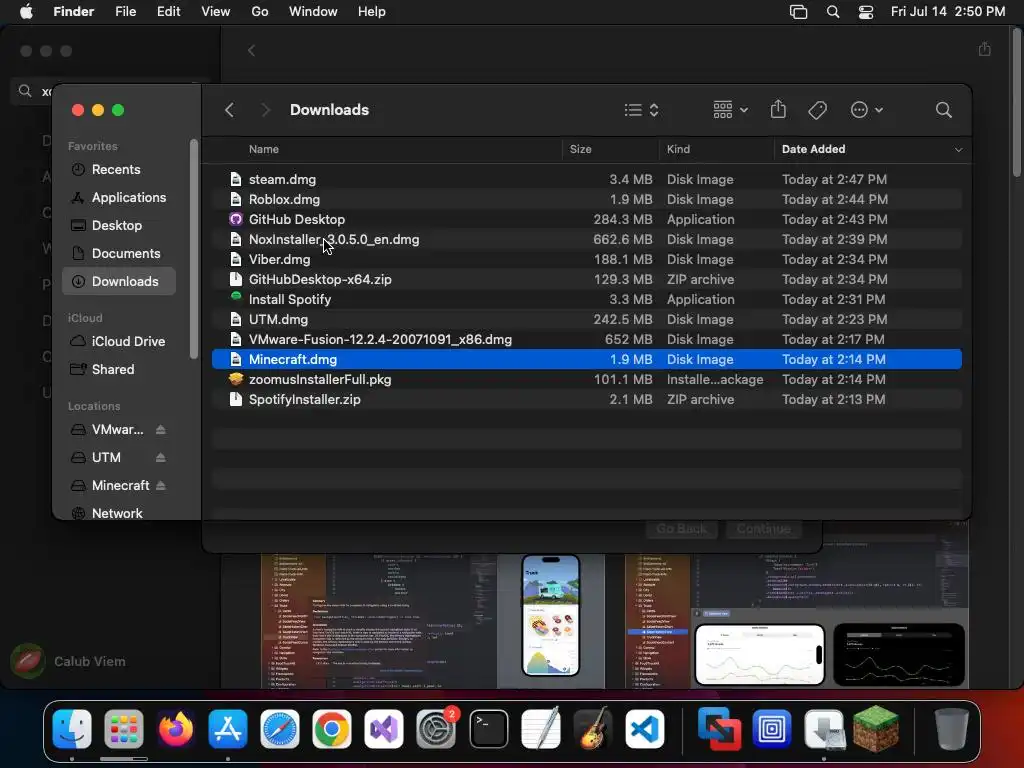Go back in Finder Downloads window
This screenshot has height=768, width=1024.
229,110
